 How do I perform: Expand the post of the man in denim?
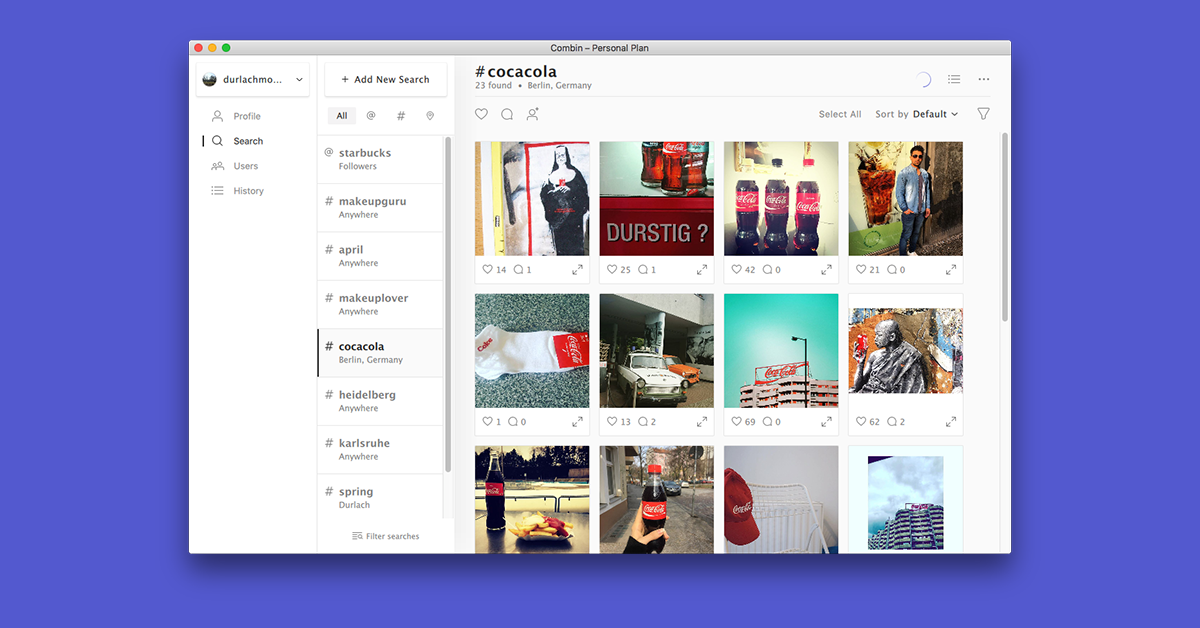pos(951,270)
